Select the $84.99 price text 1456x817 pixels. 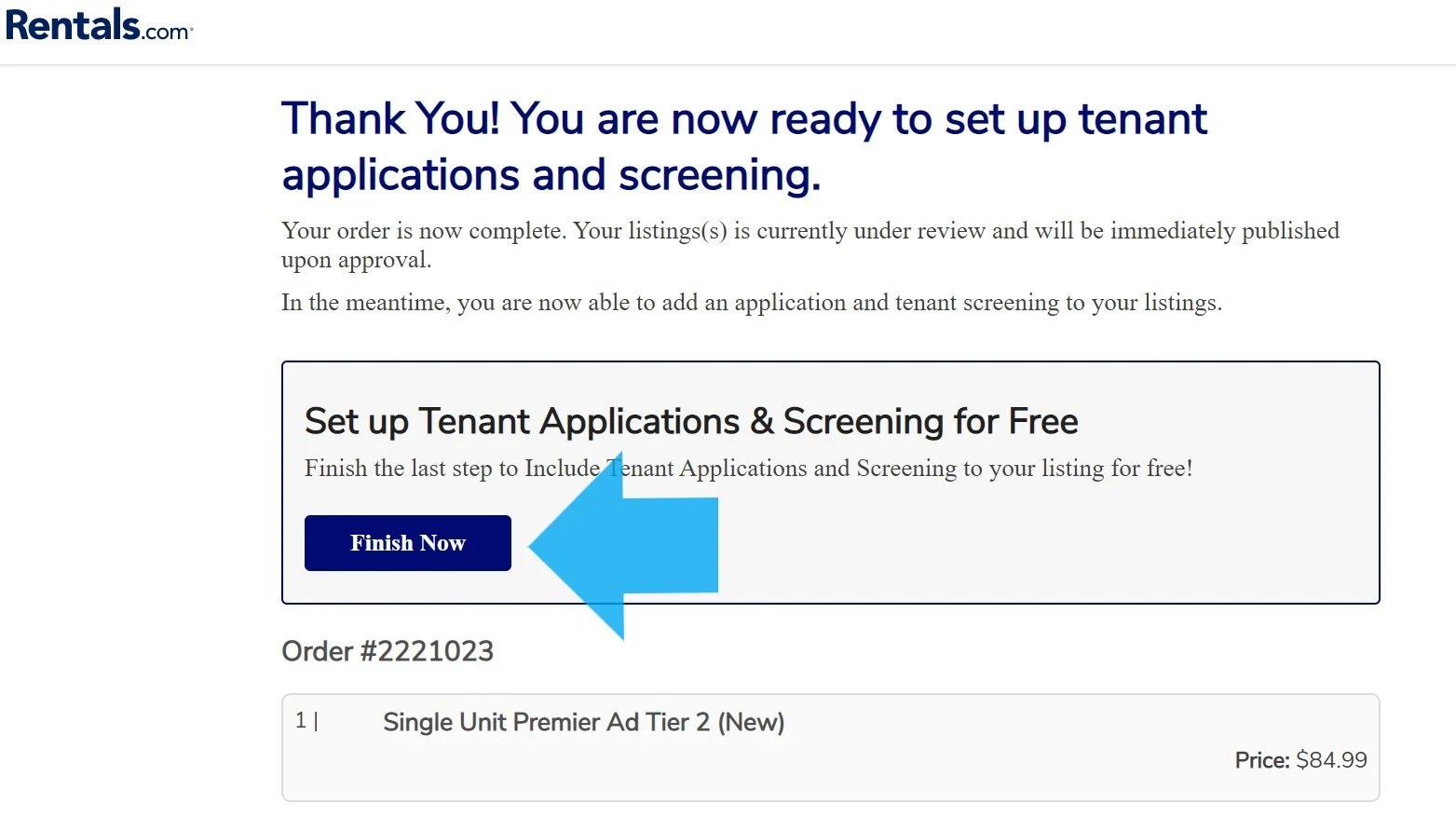pyautogui.click(x=1330, y=759)
